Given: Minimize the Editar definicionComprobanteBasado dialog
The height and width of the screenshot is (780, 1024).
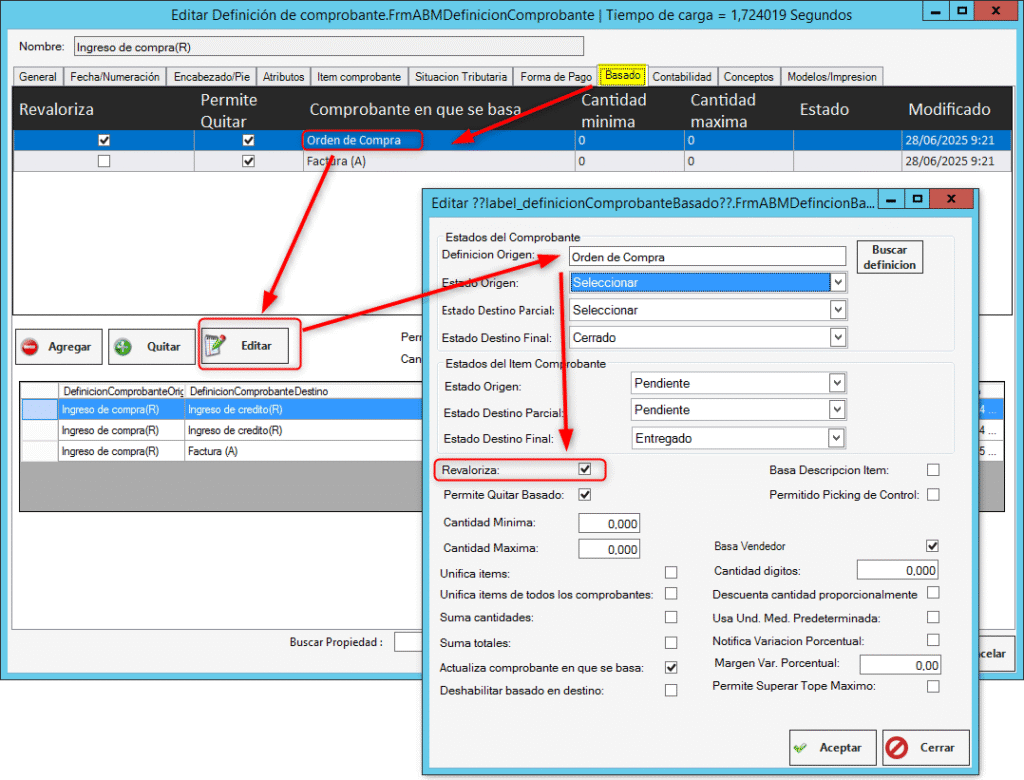Looking at the screenshot, I should pyautogui.click(x=891, y=201).
